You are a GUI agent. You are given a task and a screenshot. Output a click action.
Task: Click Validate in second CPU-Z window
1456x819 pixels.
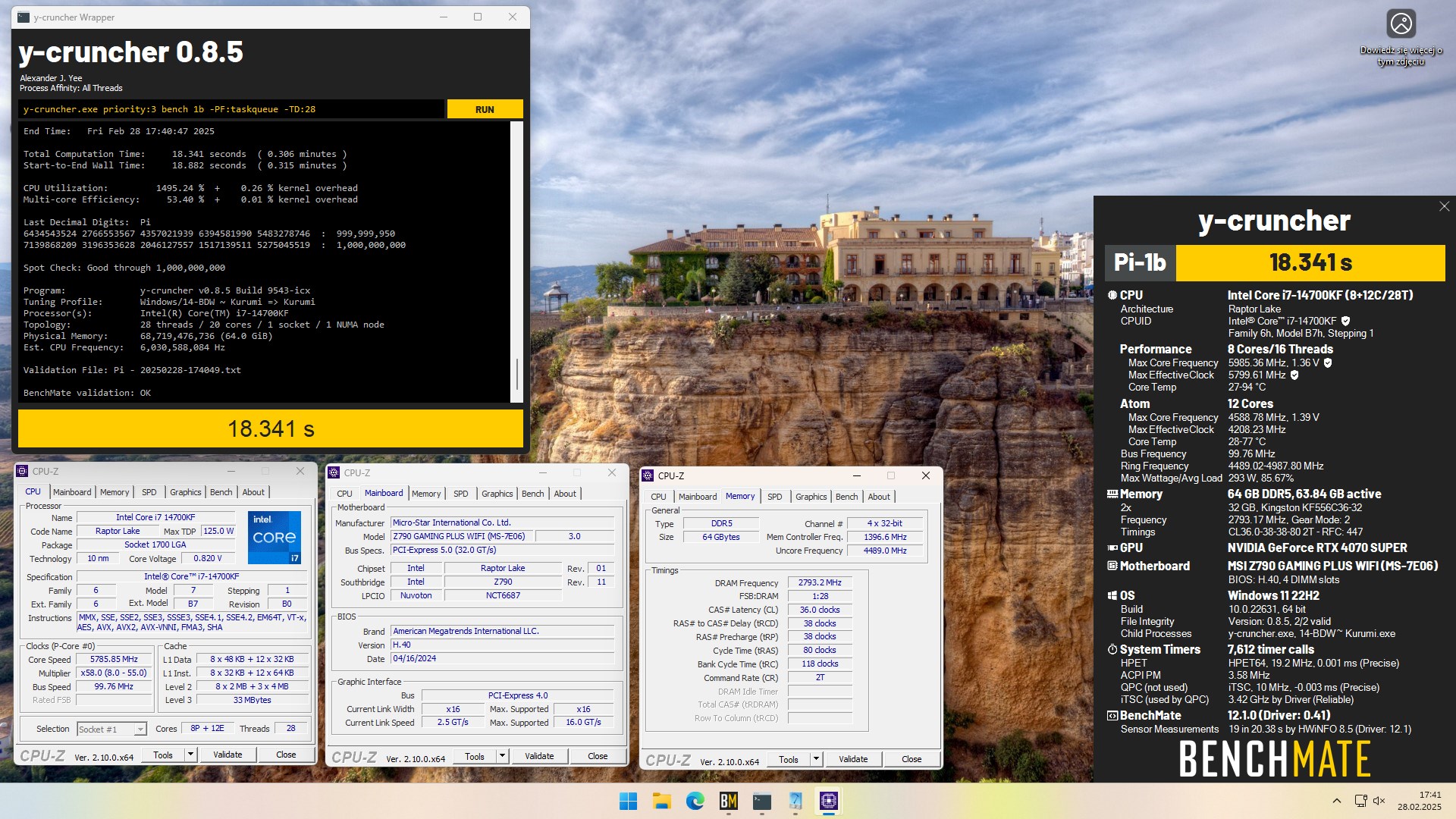click(539, 756)
